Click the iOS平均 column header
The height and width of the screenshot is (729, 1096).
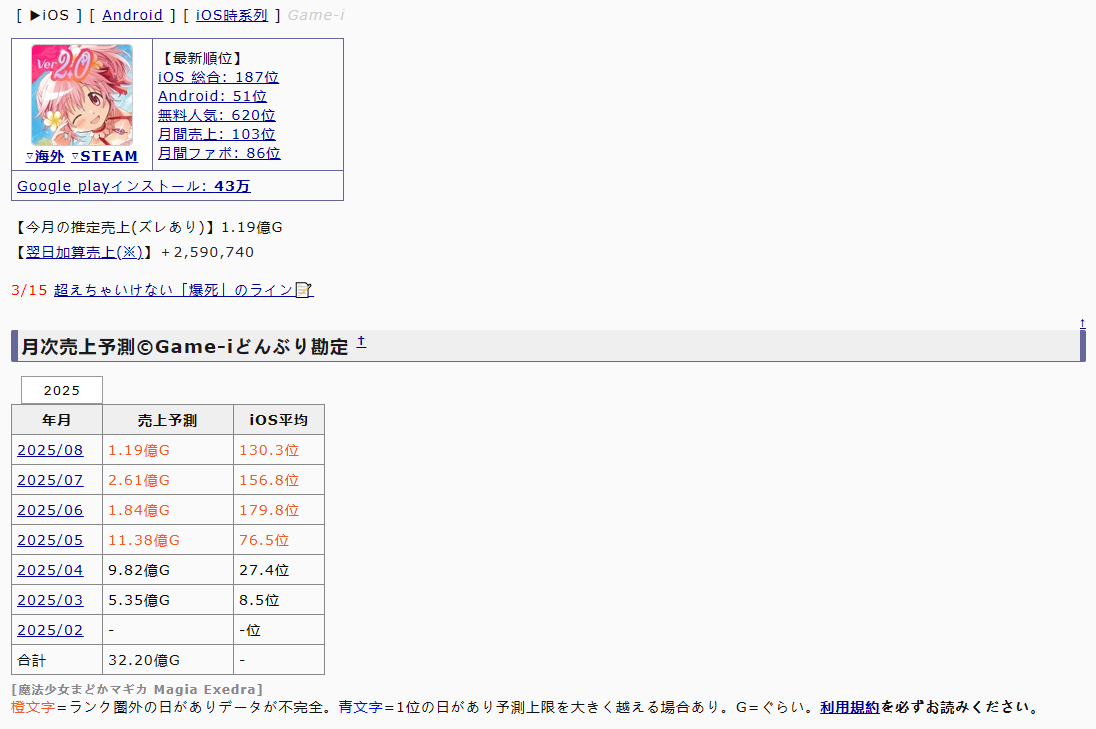point(279,420)
